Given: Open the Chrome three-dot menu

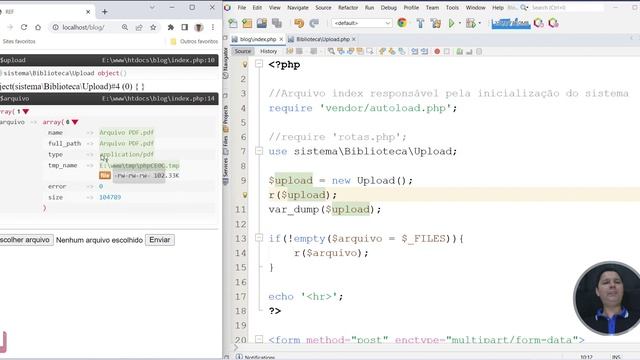Looking at the screenshot, I should click(x=213, y=27).
